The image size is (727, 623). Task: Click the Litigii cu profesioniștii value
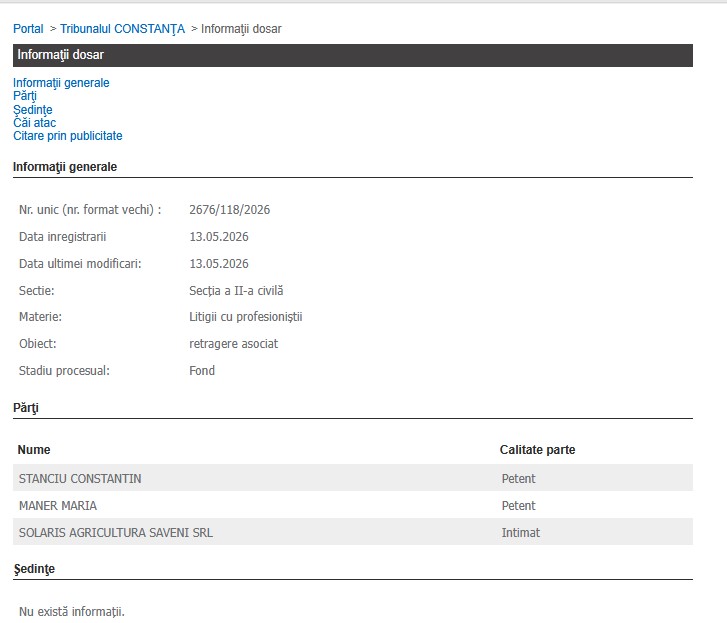(x=246, y=317)
